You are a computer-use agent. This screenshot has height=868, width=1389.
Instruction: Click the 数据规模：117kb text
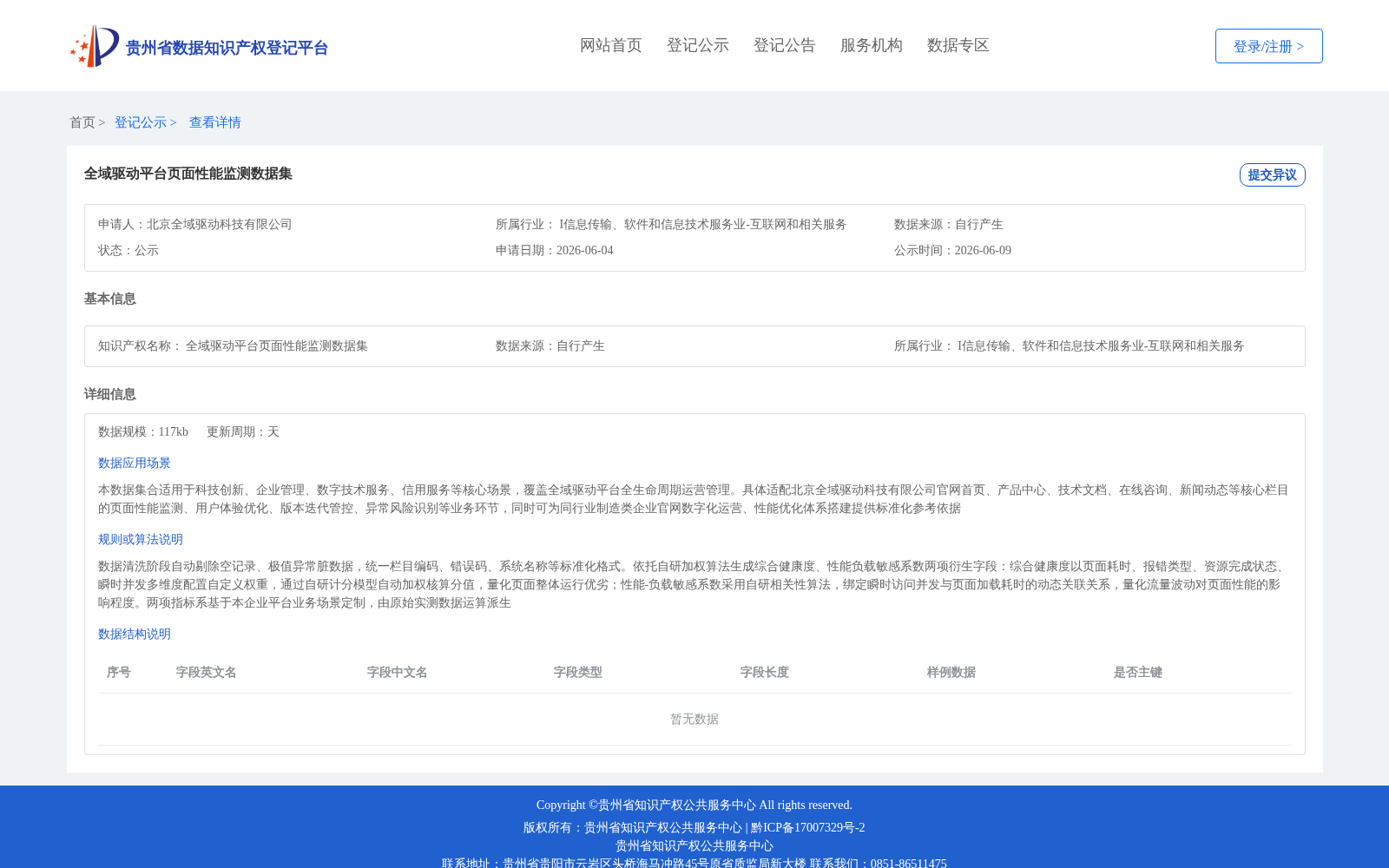143,431
